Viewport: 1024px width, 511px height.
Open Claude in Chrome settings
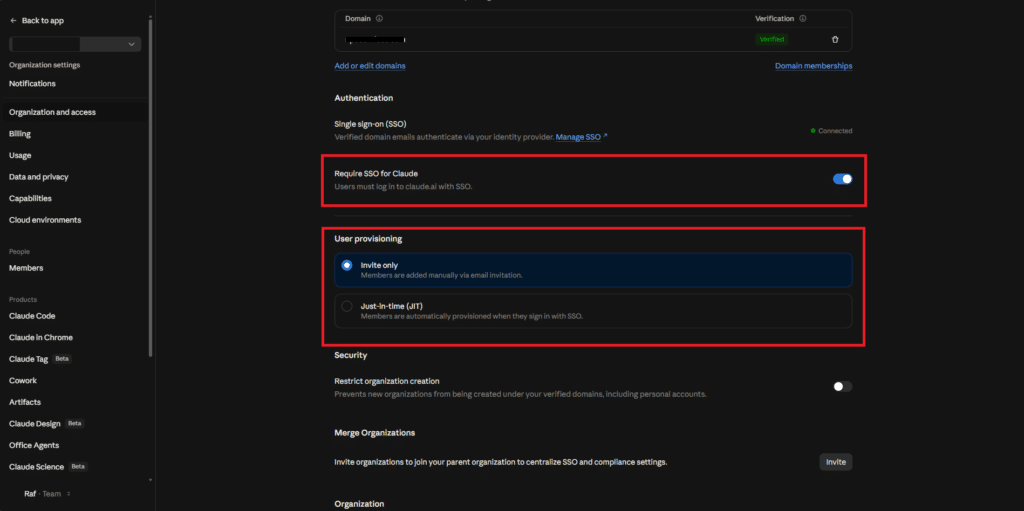(40, 338)
